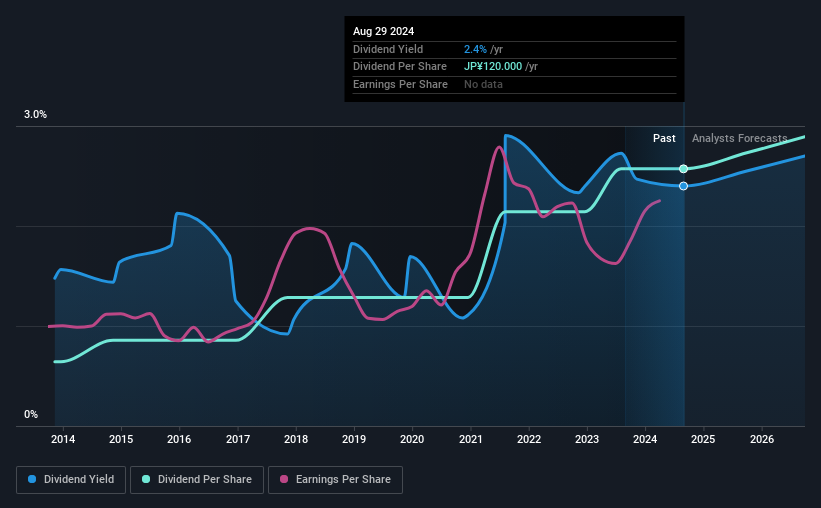Click the teal Dividend Per Share legend dot
The width and height of the screenshot is (821, 508).
(x=146, y=479)
